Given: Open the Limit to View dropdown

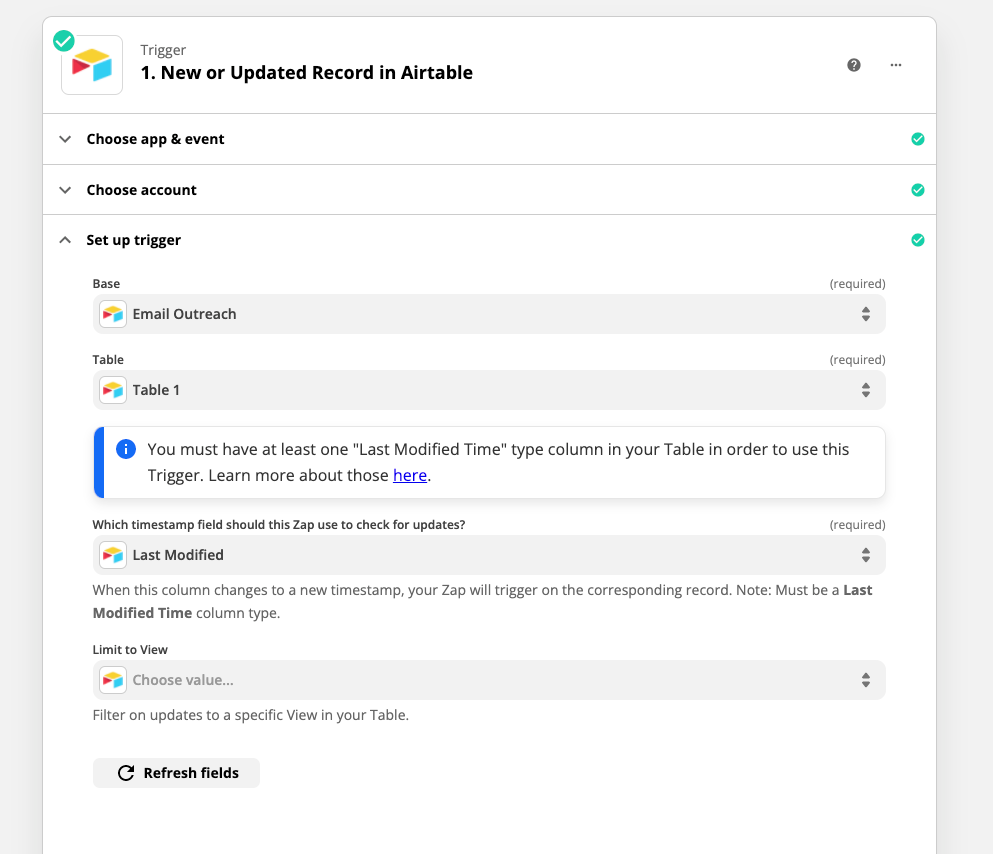Looking at the screenshot, I should (x=489, y=680).
